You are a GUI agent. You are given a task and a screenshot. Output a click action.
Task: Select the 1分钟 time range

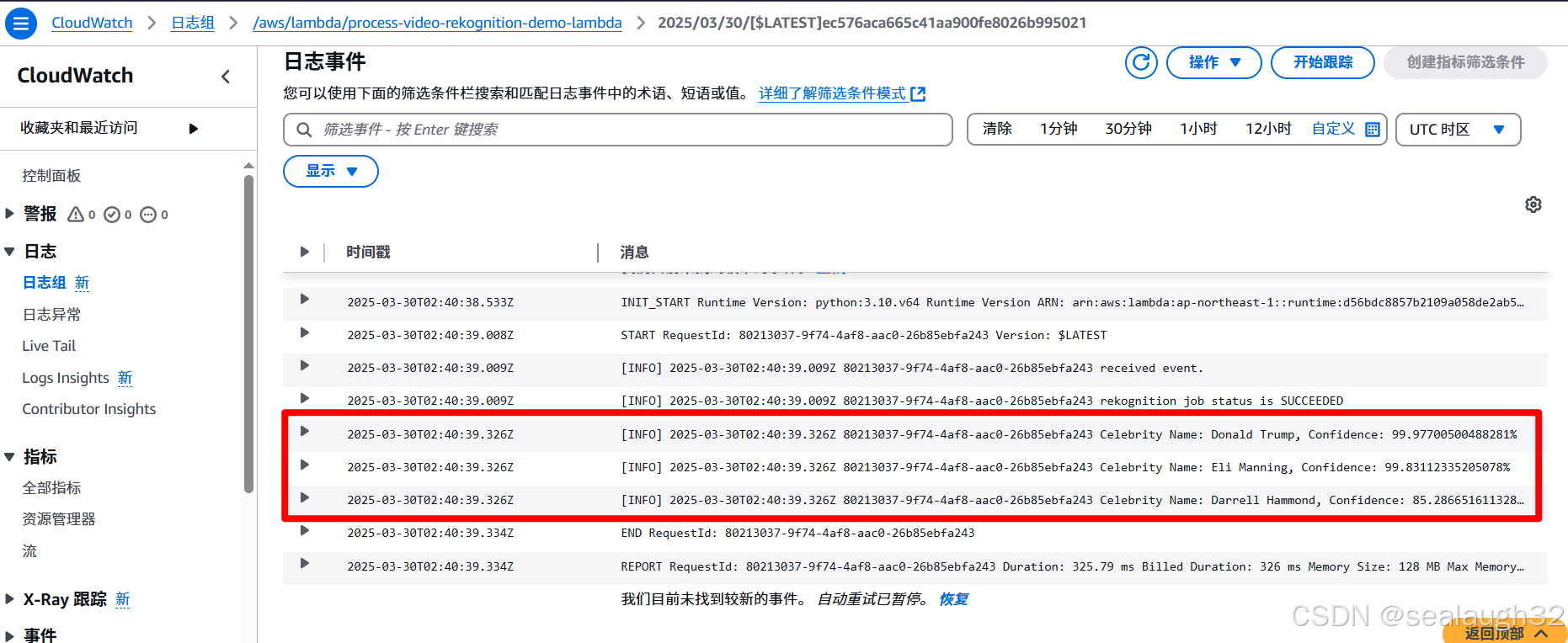click(1059, 129)
